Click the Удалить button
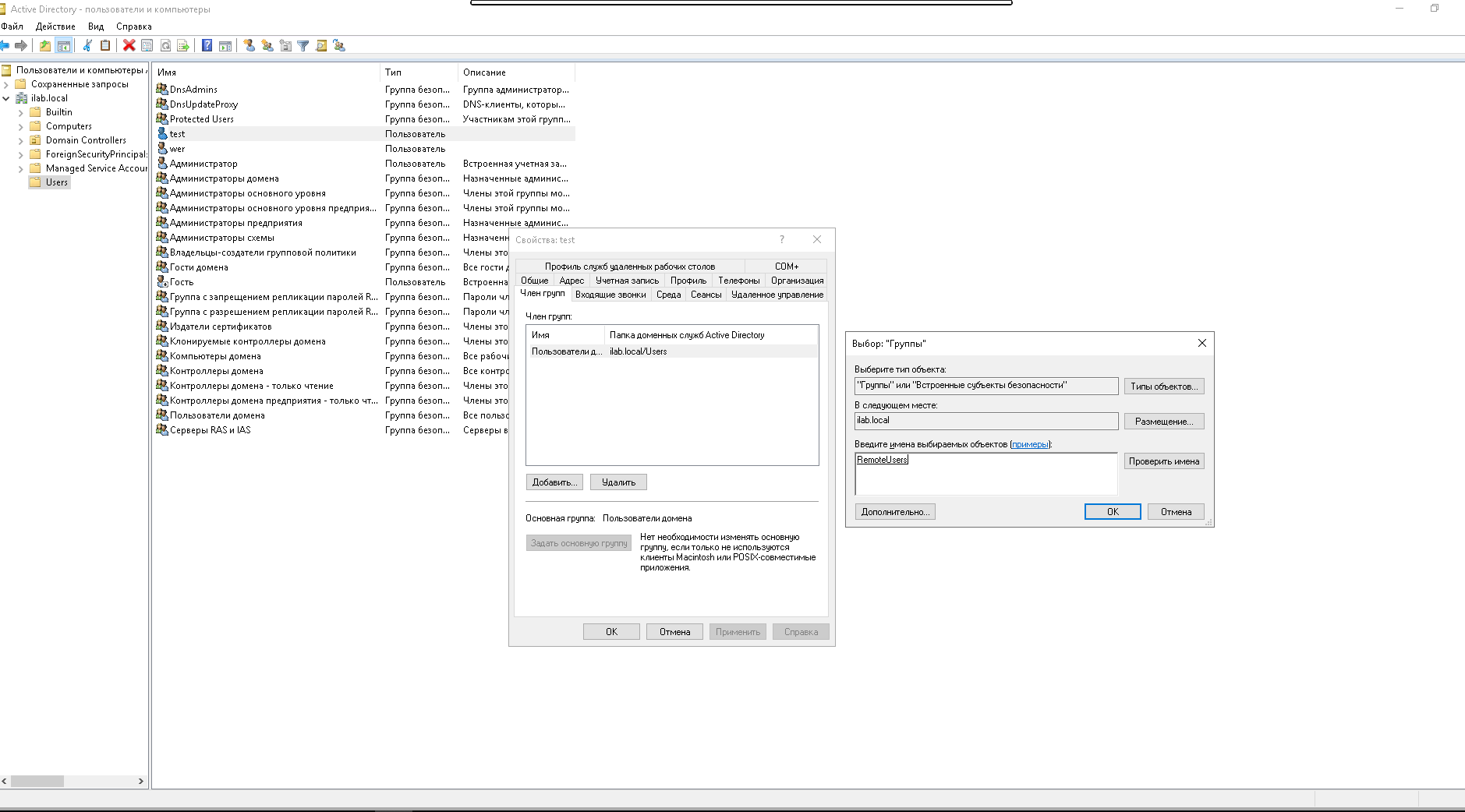Viewport: 1465px width, 812px height. (x=618, y=482)
